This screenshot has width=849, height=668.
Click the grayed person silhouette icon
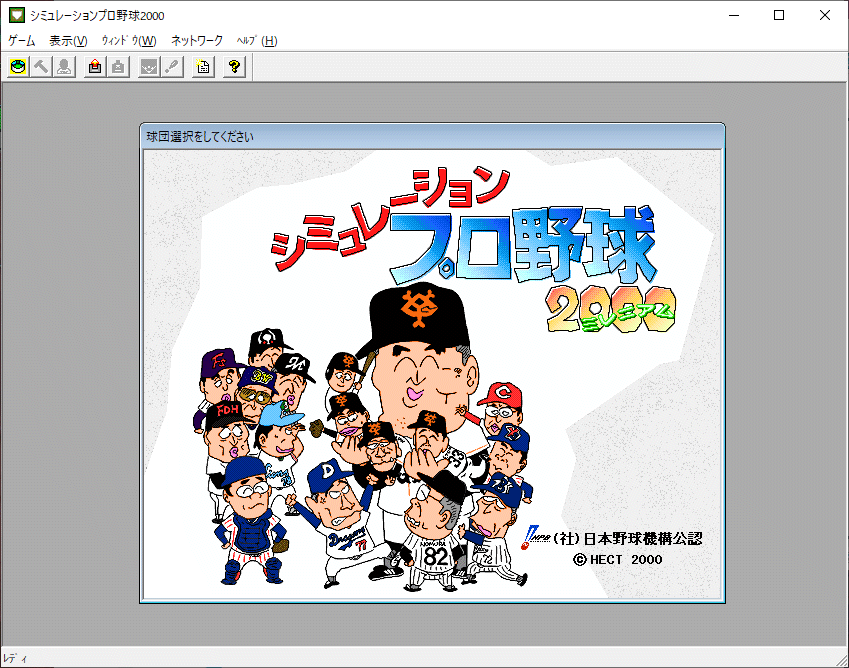pos(64,67)
